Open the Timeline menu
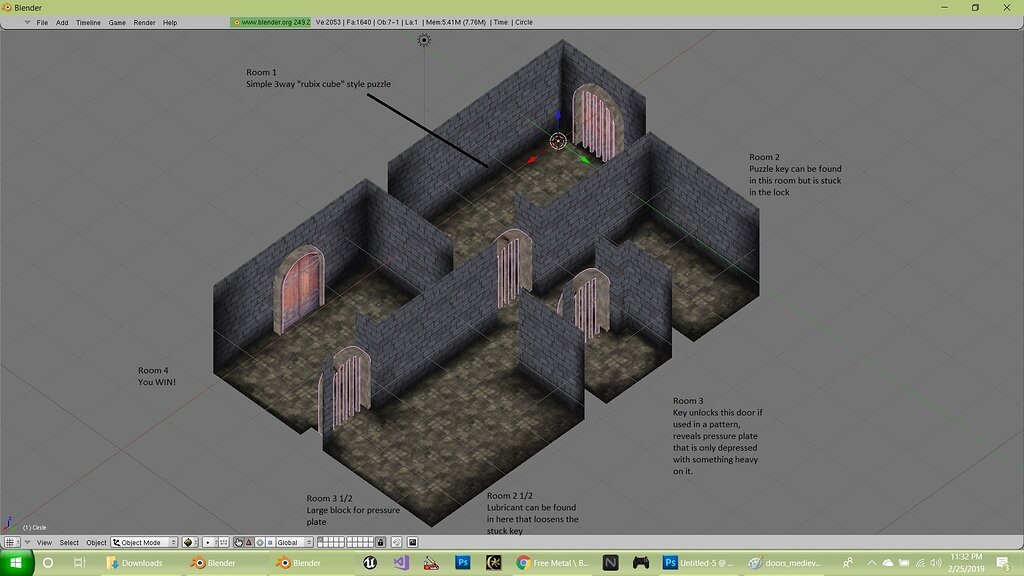1024x576 pixels. point(88,22)
